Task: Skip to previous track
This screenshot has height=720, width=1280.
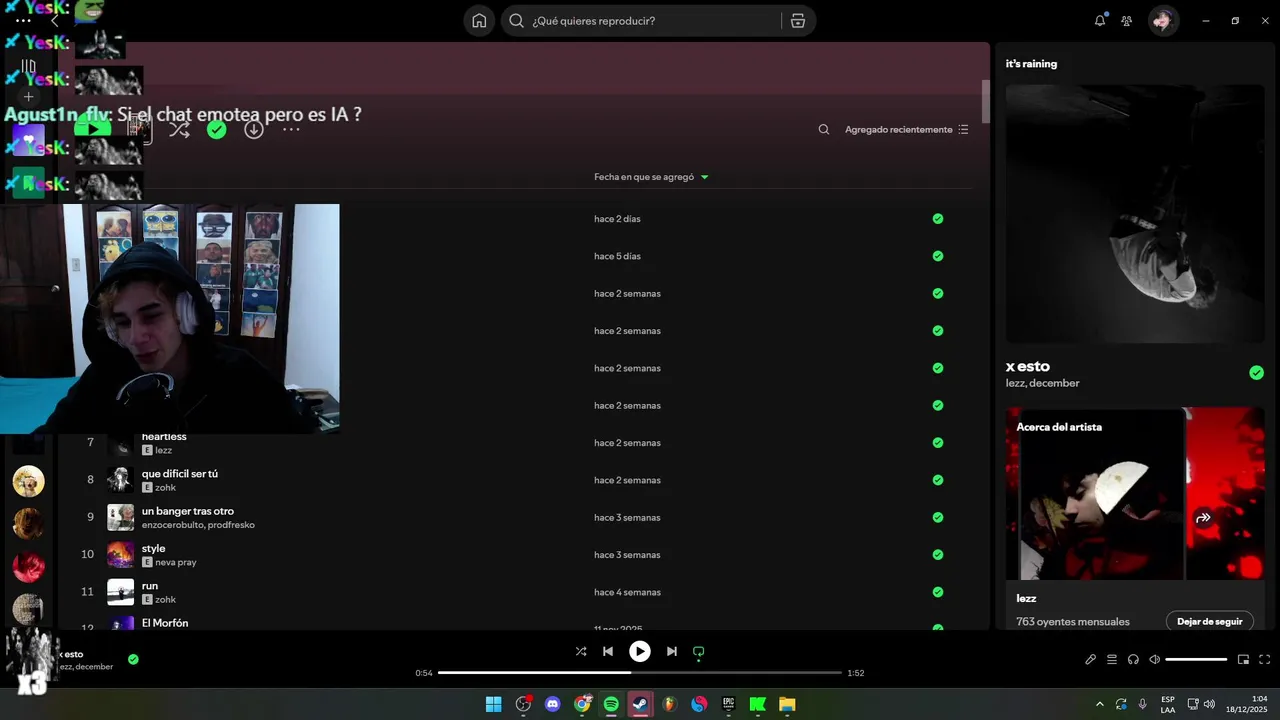Action: (607, 651)
